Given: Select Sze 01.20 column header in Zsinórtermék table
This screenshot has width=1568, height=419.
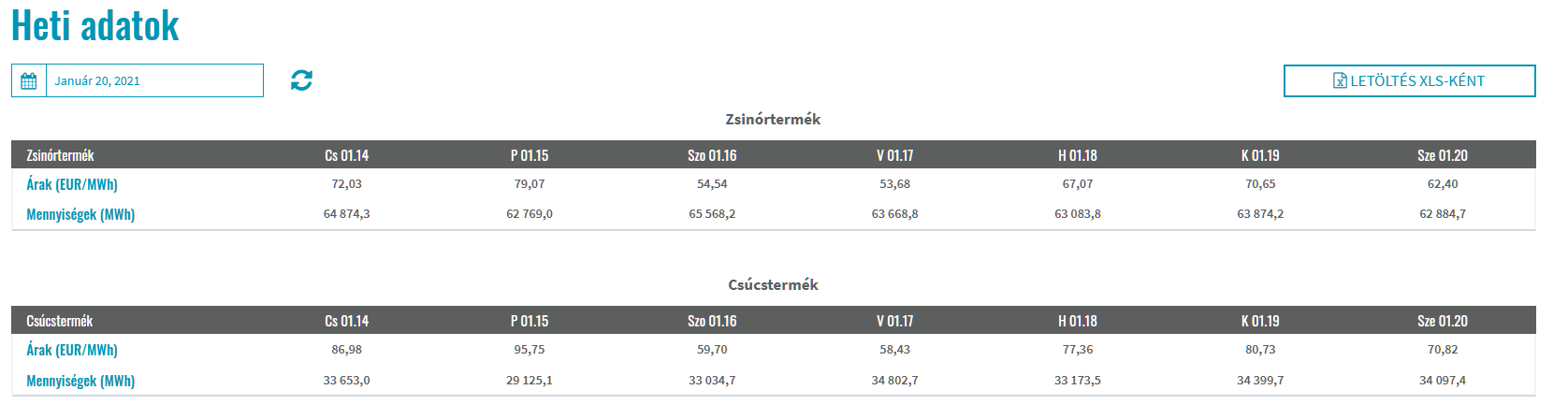Looking at the screenshot, I should click(x=1442, y=155).
